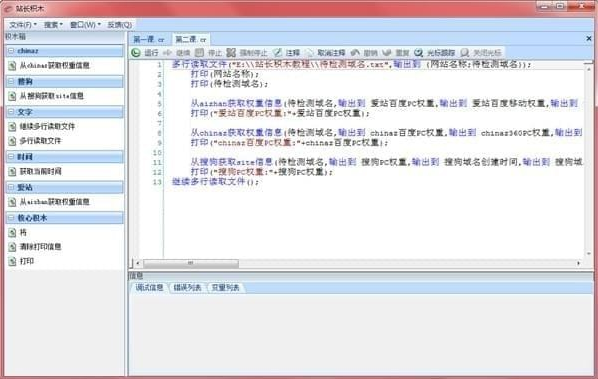Collapse the 搜狗 group
Screen dimensions: 598x379
[11, 81]
